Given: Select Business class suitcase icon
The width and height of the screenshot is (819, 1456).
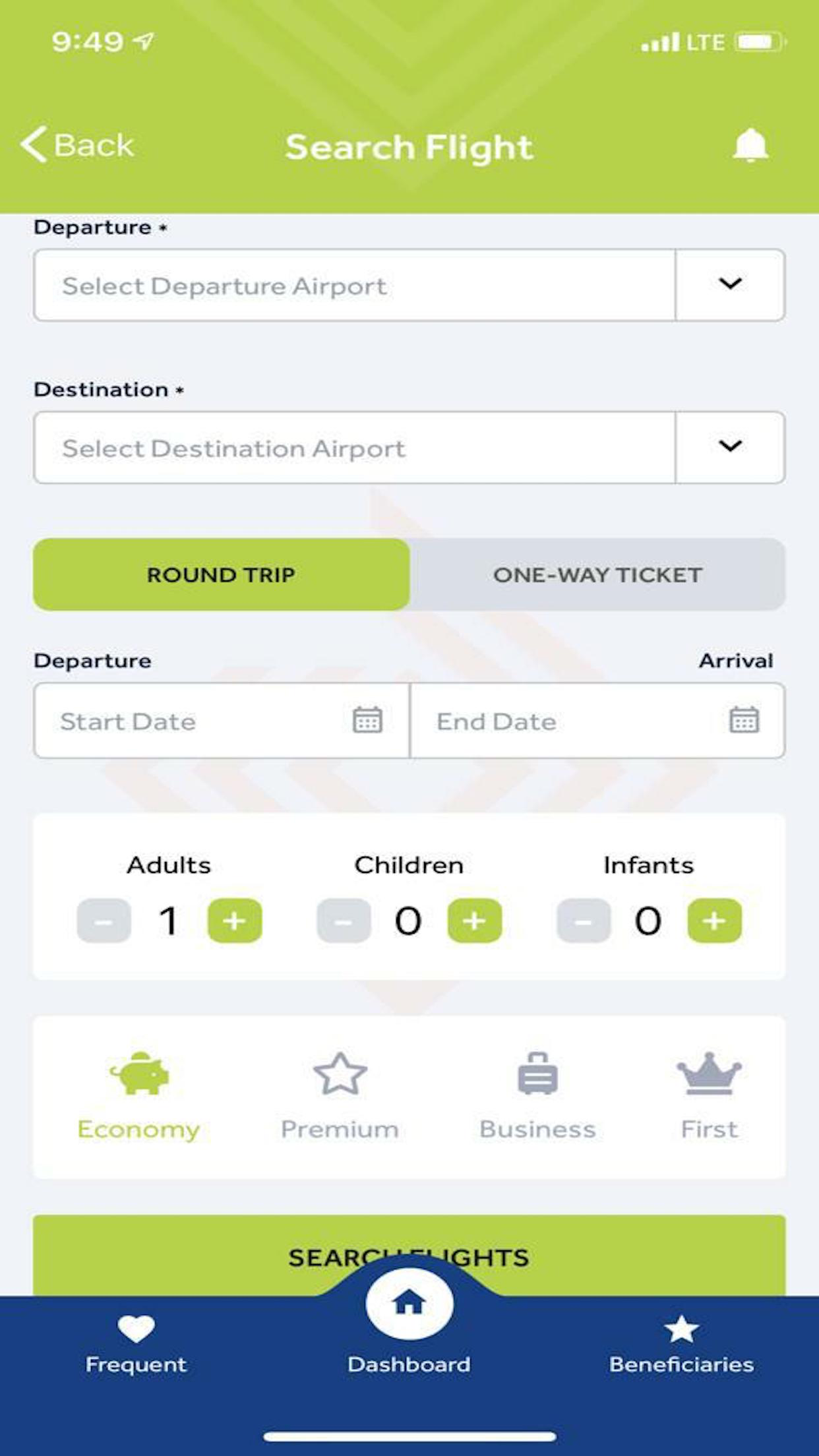Looking at the screenshot, I should [537, 1074].
